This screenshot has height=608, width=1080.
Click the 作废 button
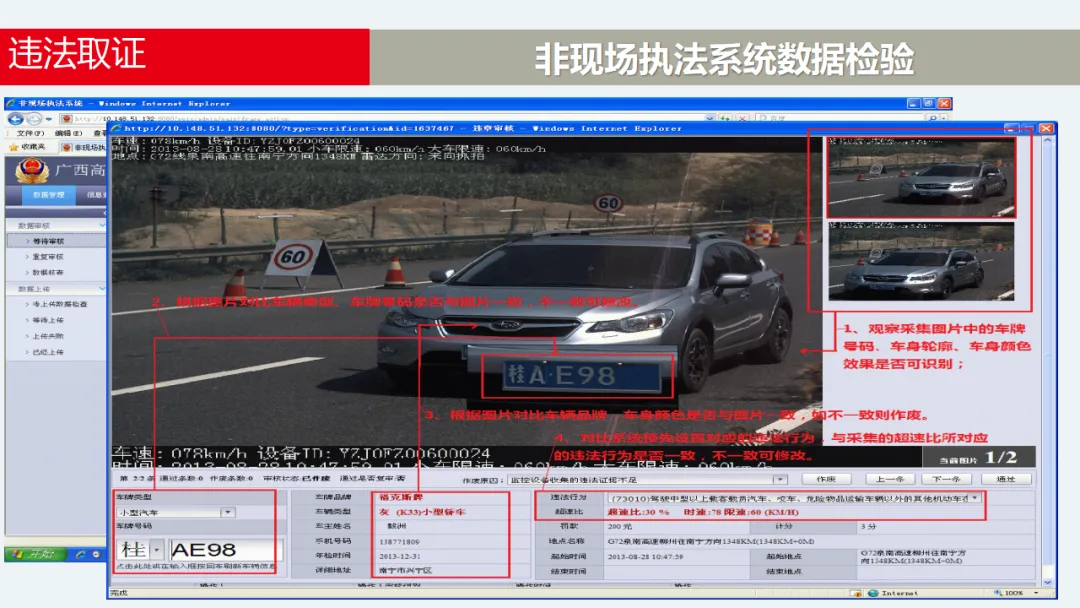click(x=827, y=479)
